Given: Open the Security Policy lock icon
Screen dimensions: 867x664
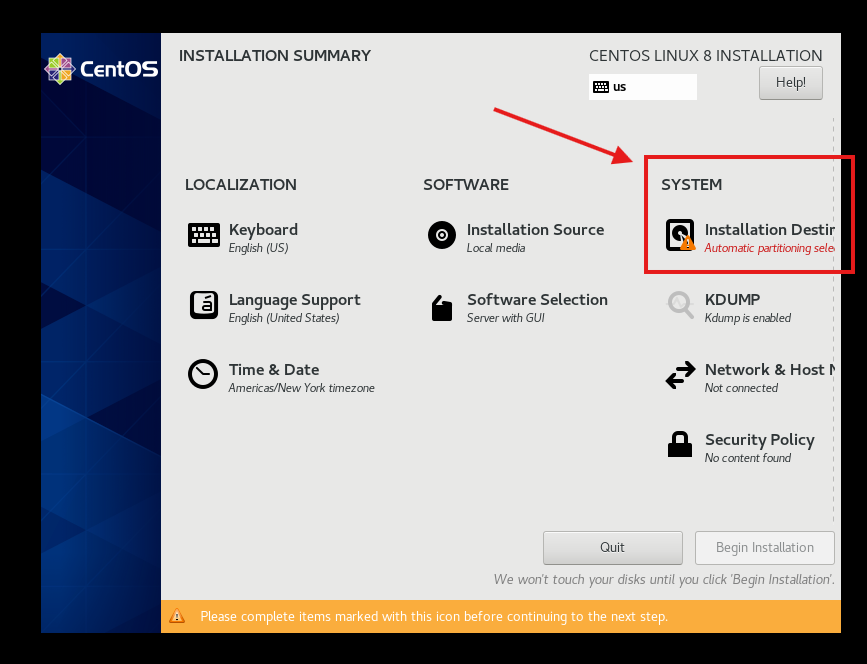Looking at the screenshot, I should (x=680, y=445).
